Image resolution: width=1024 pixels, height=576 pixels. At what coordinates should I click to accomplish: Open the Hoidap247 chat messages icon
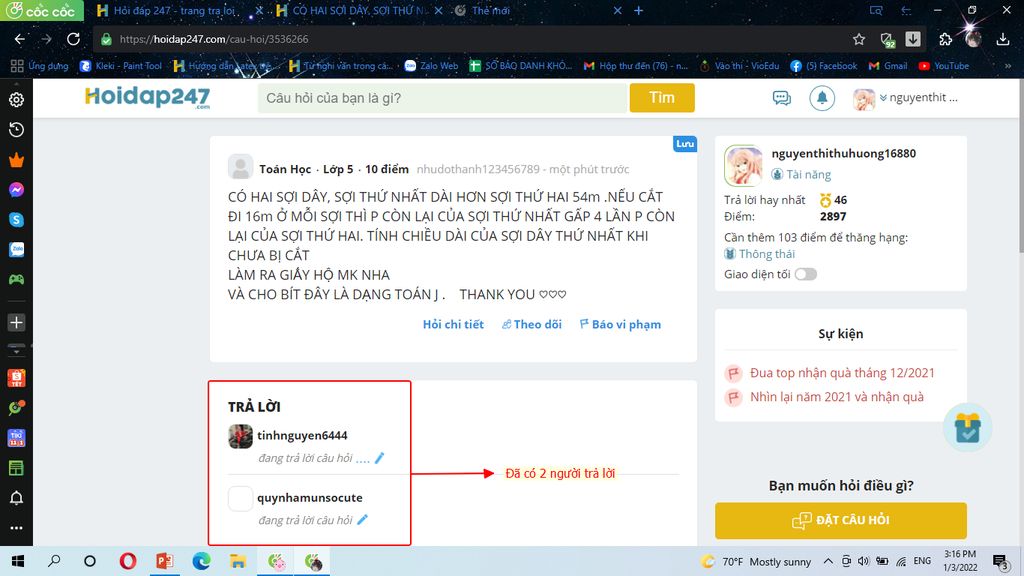click(x=782, y=98)
